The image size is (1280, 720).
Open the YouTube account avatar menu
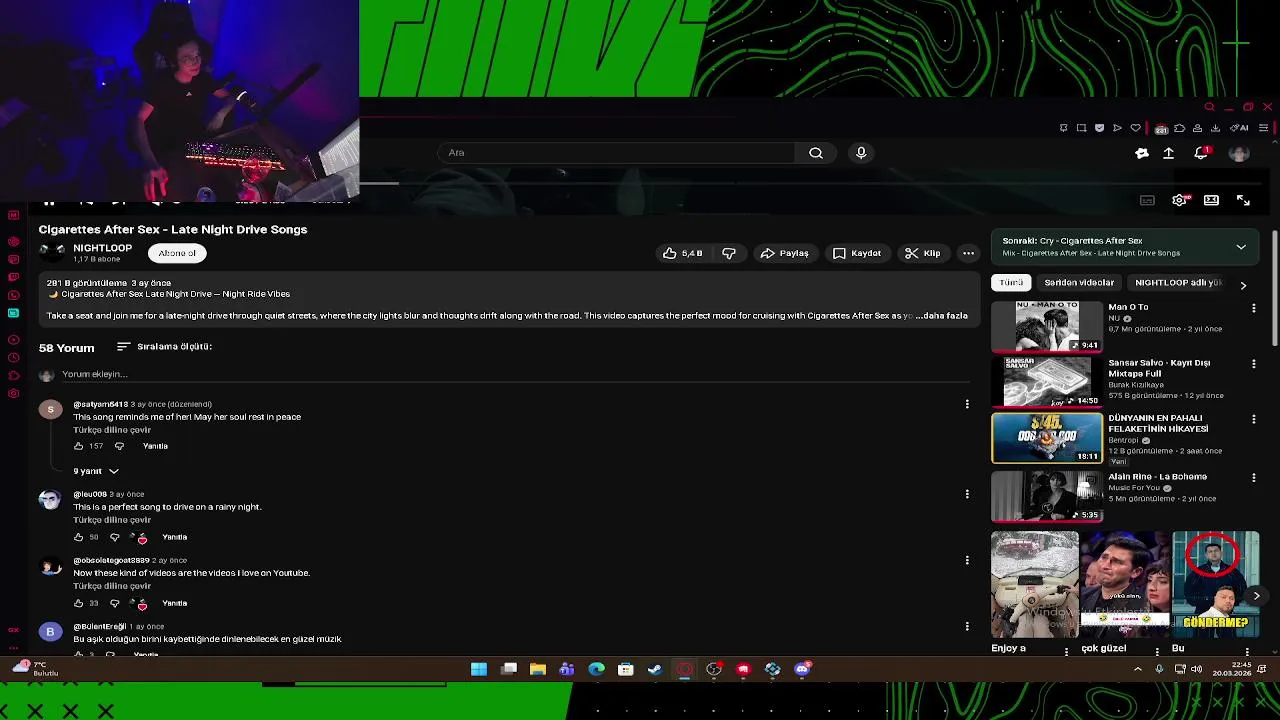[1239, 153]
